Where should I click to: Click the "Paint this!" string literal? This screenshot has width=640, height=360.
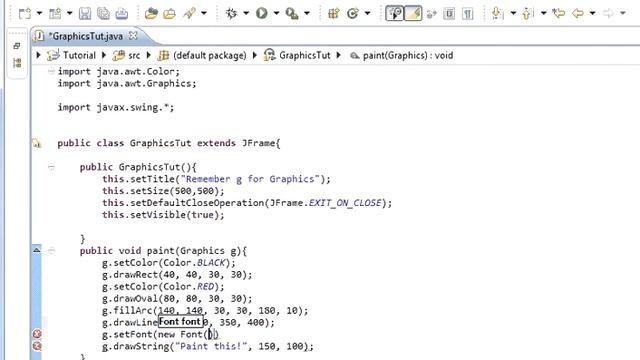211,346
